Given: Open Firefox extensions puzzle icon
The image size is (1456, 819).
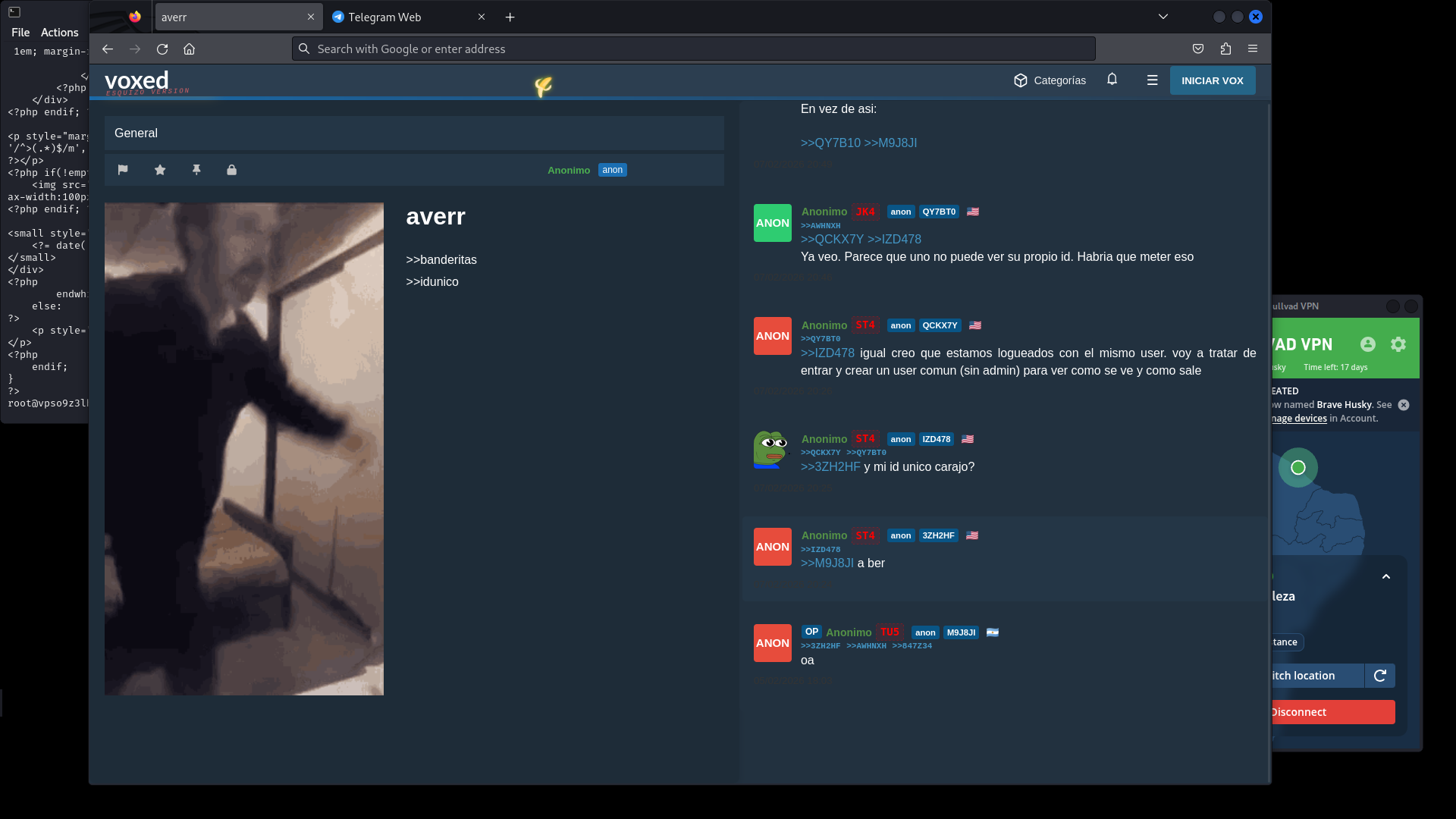Looking at the screenshot, I should point(1225,49).
